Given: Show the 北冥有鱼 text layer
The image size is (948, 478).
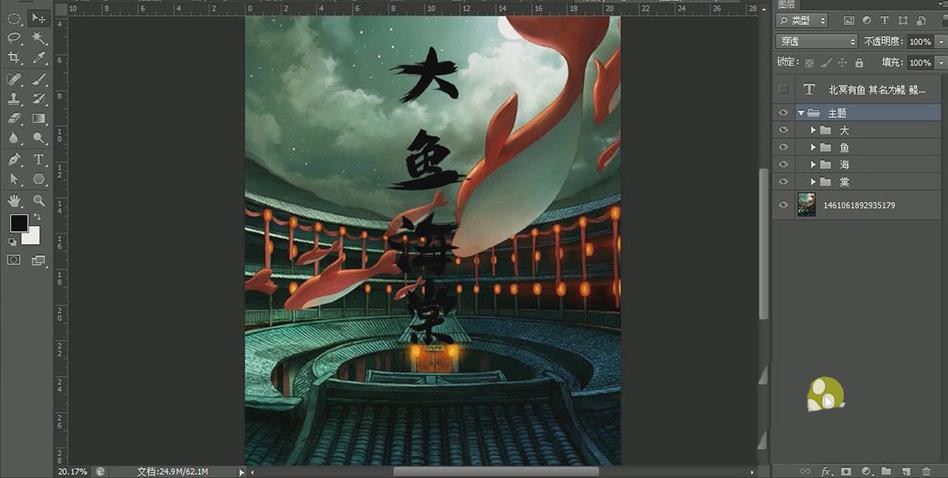Looking at the screenshot, I should click(x=784, y=89).
